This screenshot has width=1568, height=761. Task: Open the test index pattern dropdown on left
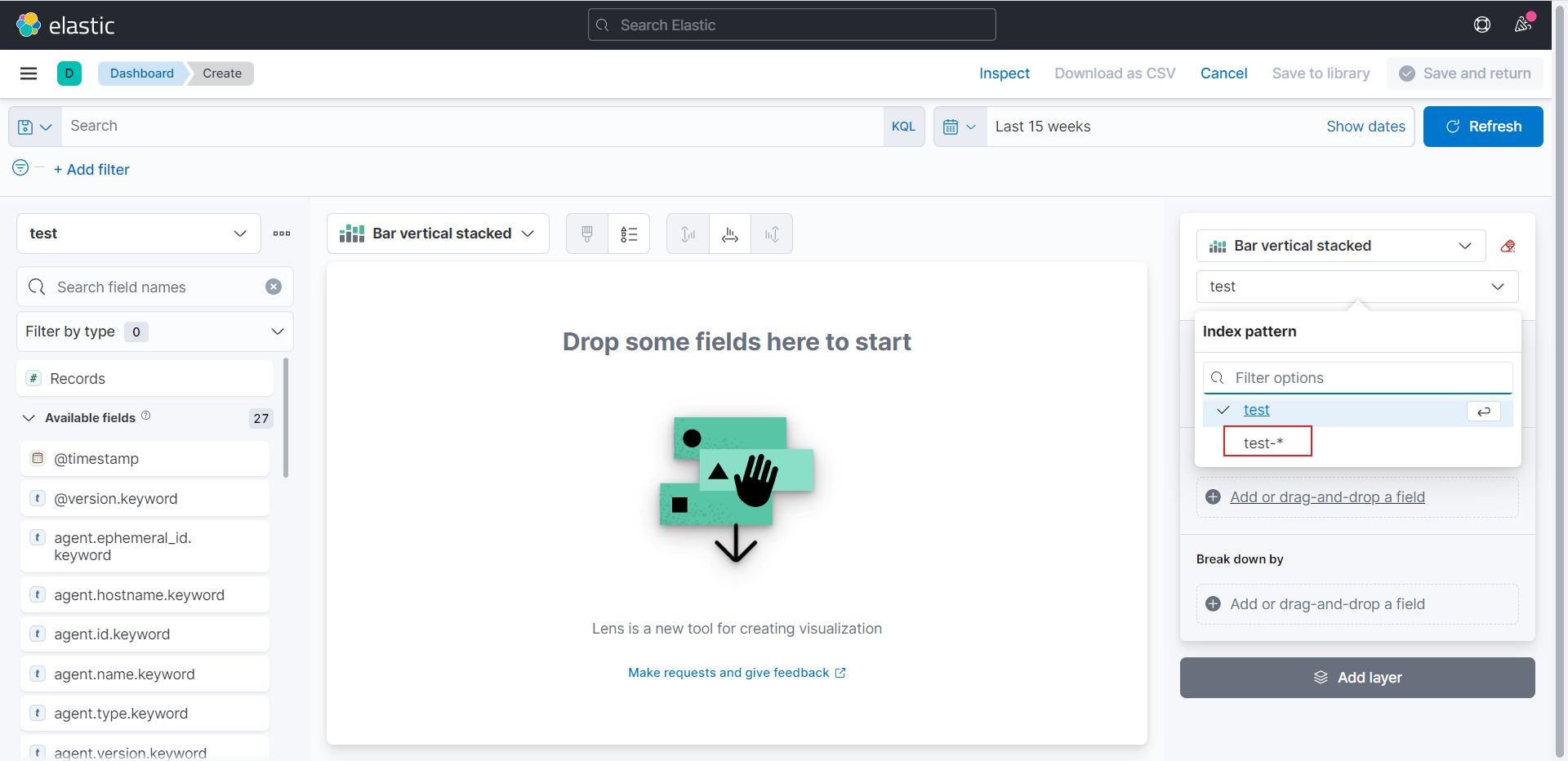pos(139,234)
